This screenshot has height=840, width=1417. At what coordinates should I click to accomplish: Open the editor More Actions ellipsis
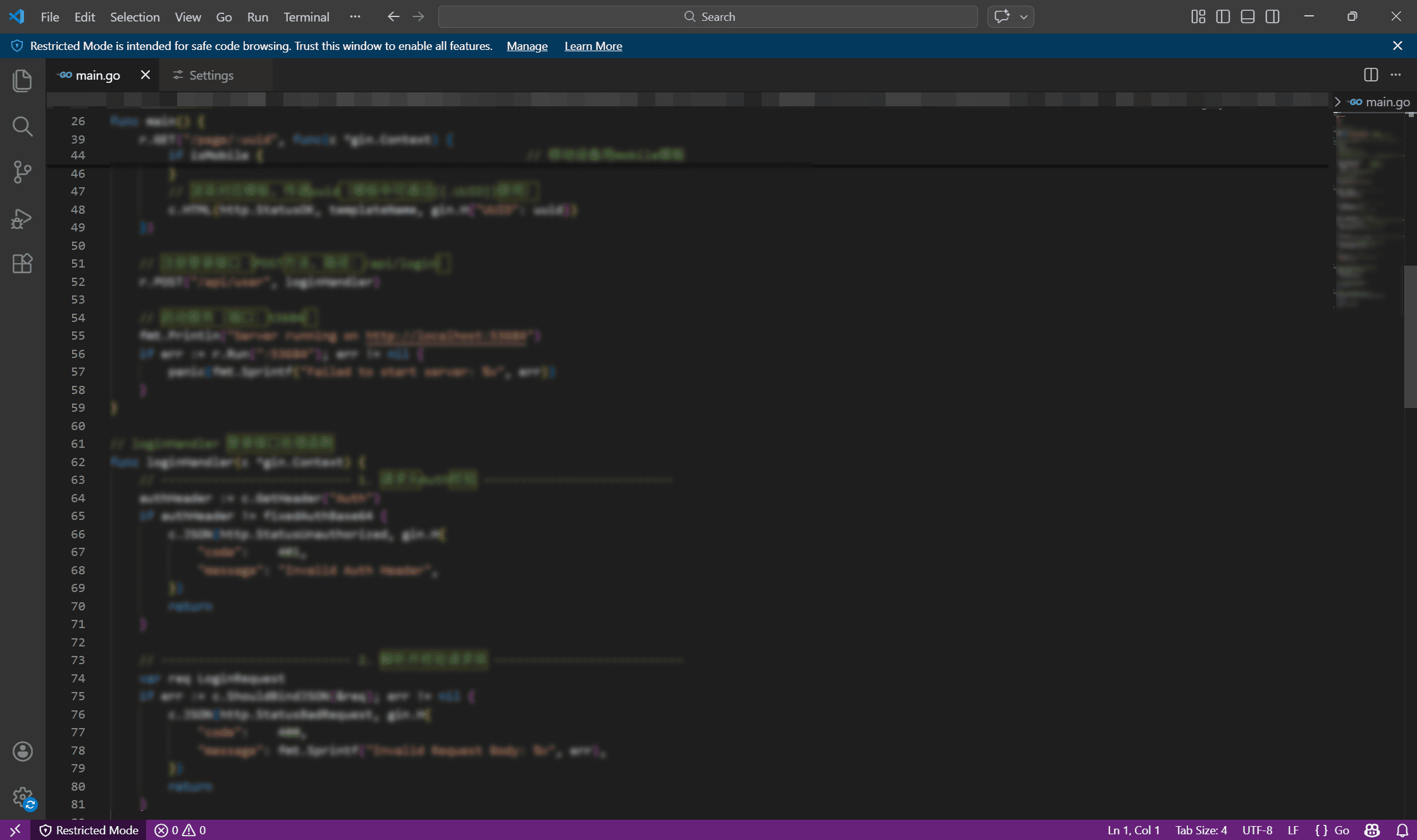[1395, 75]
